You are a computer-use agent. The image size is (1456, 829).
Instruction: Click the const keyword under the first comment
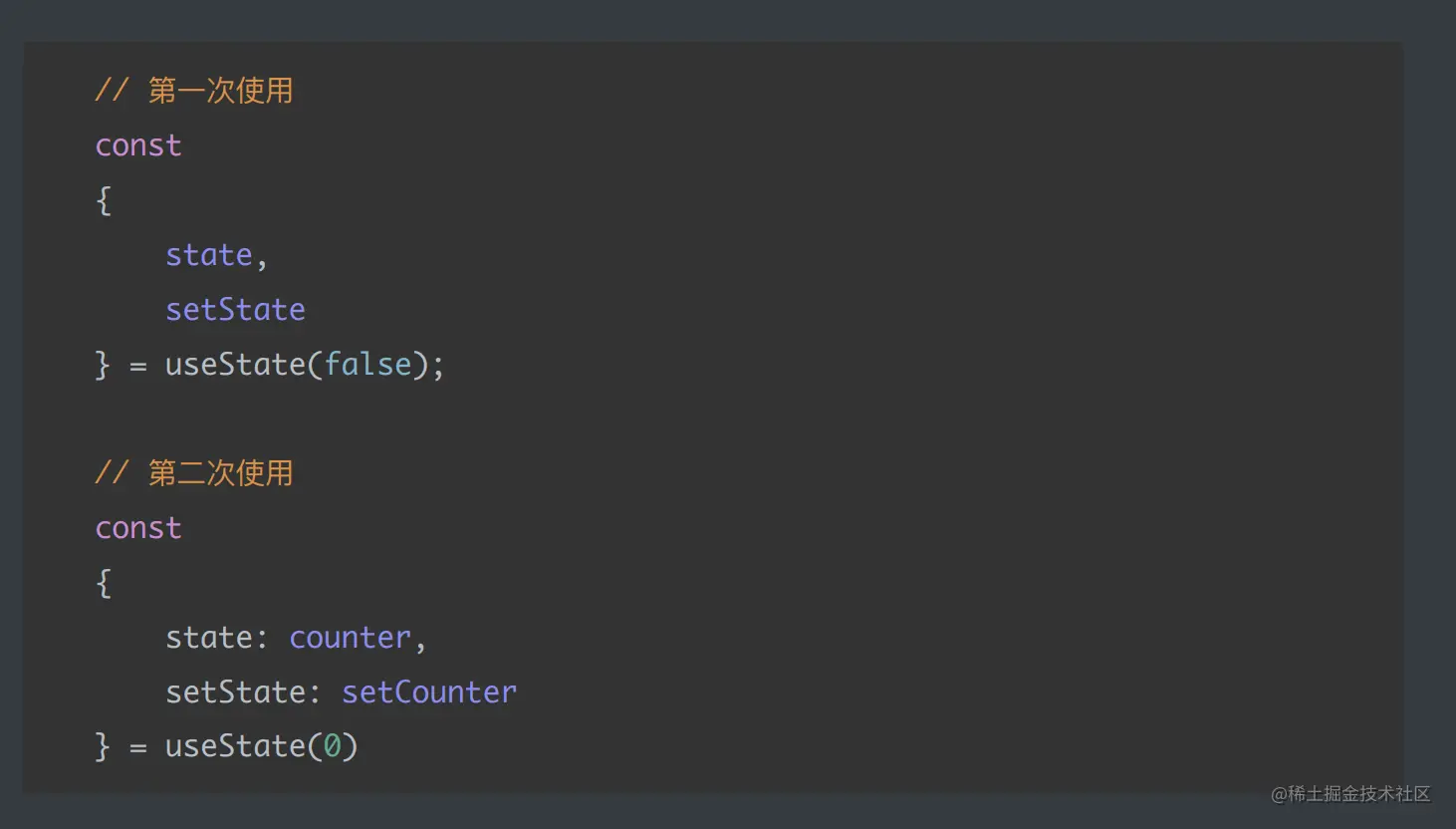point(138,145)
